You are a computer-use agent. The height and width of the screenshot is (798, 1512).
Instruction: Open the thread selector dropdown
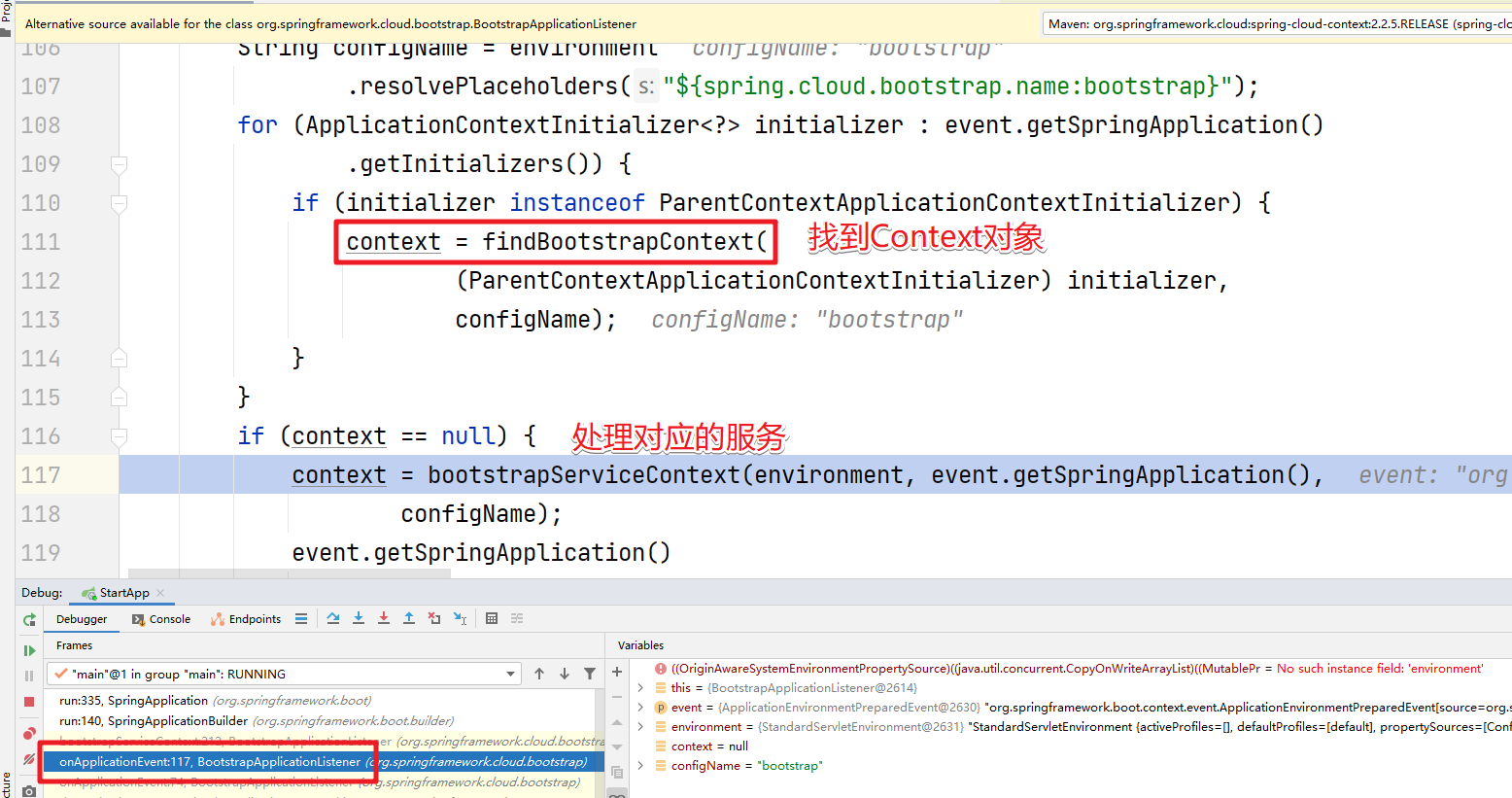511,674
